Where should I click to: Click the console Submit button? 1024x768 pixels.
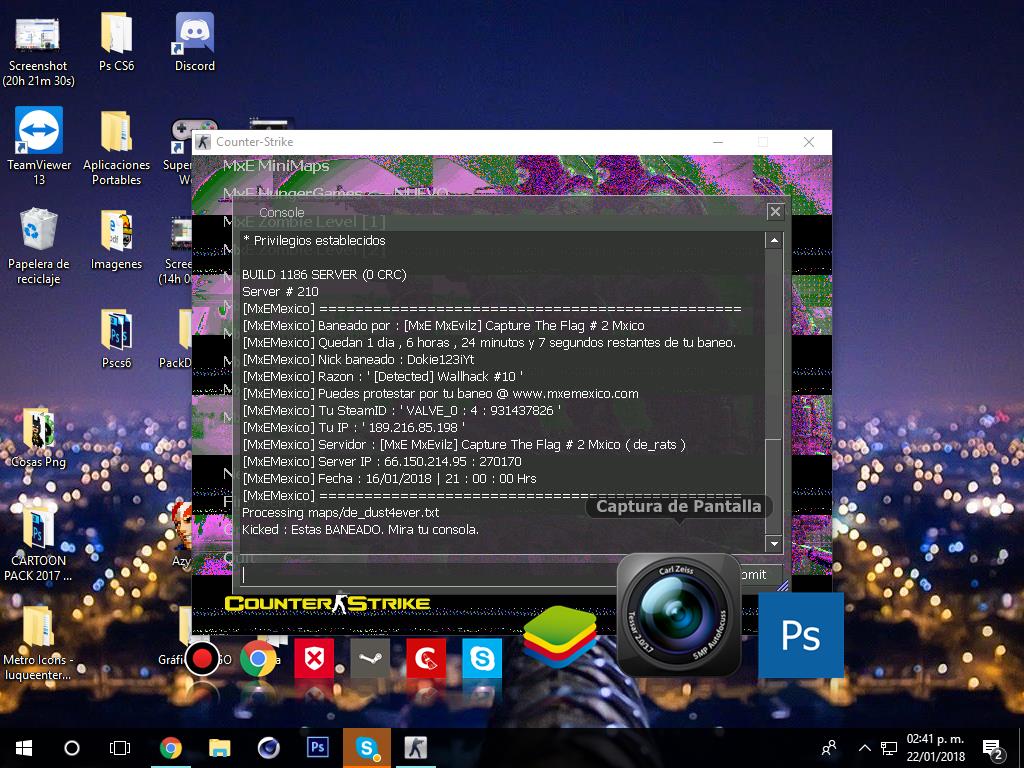click(x=758, y=575)
